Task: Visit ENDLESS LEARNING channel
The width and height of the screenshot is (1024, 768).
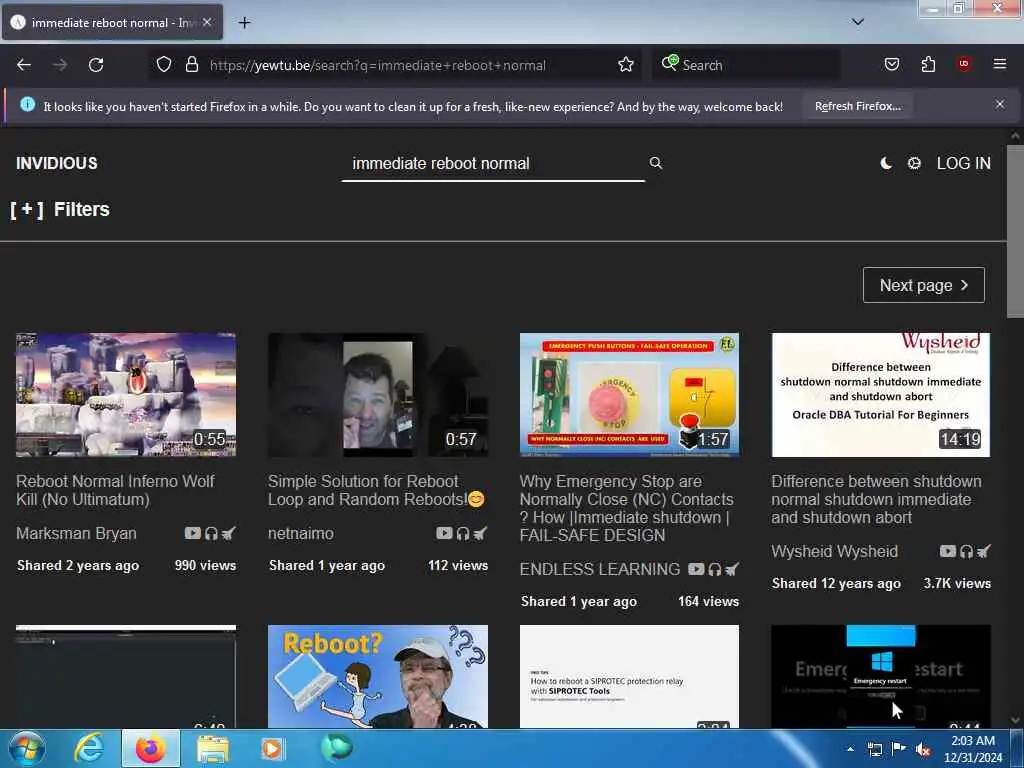Action: point(600,569)
